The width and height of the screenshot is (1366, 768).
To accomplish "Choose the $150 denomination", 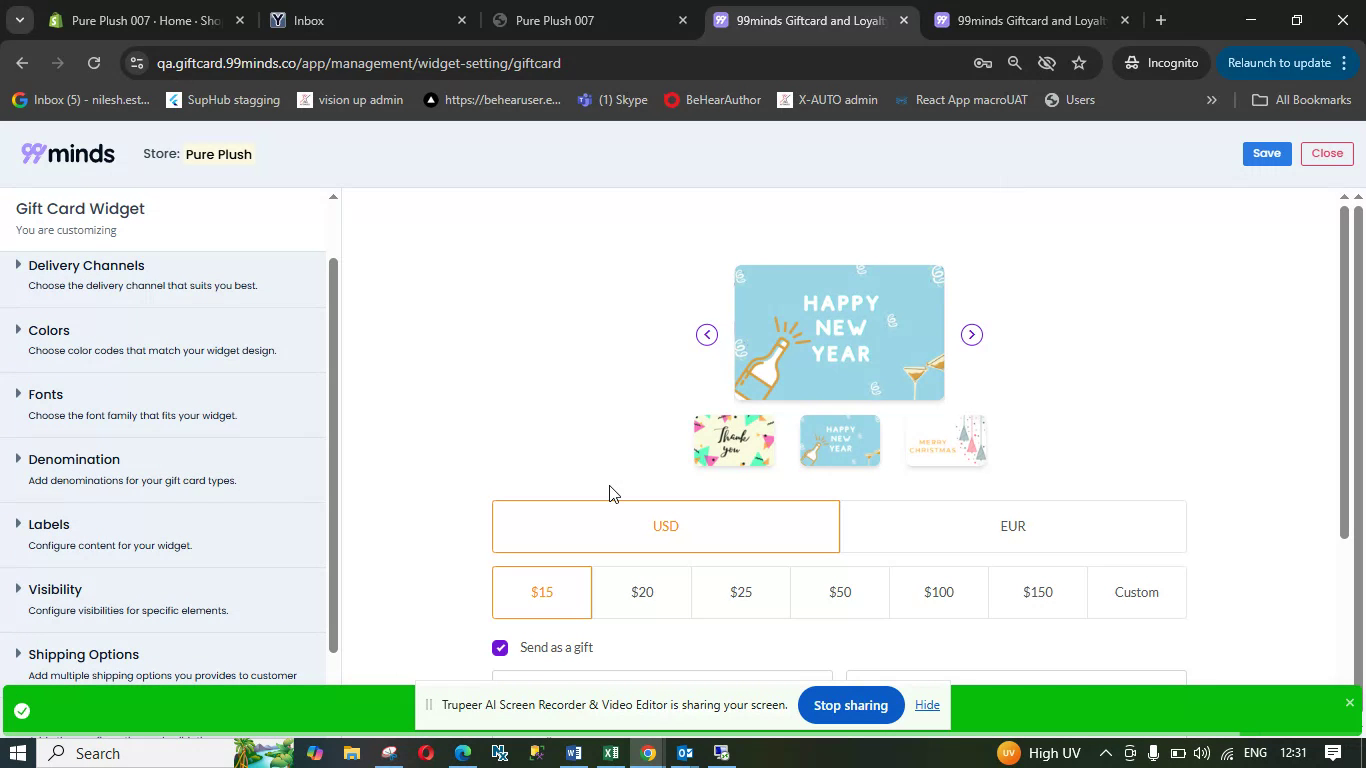I will (1038, 592).
